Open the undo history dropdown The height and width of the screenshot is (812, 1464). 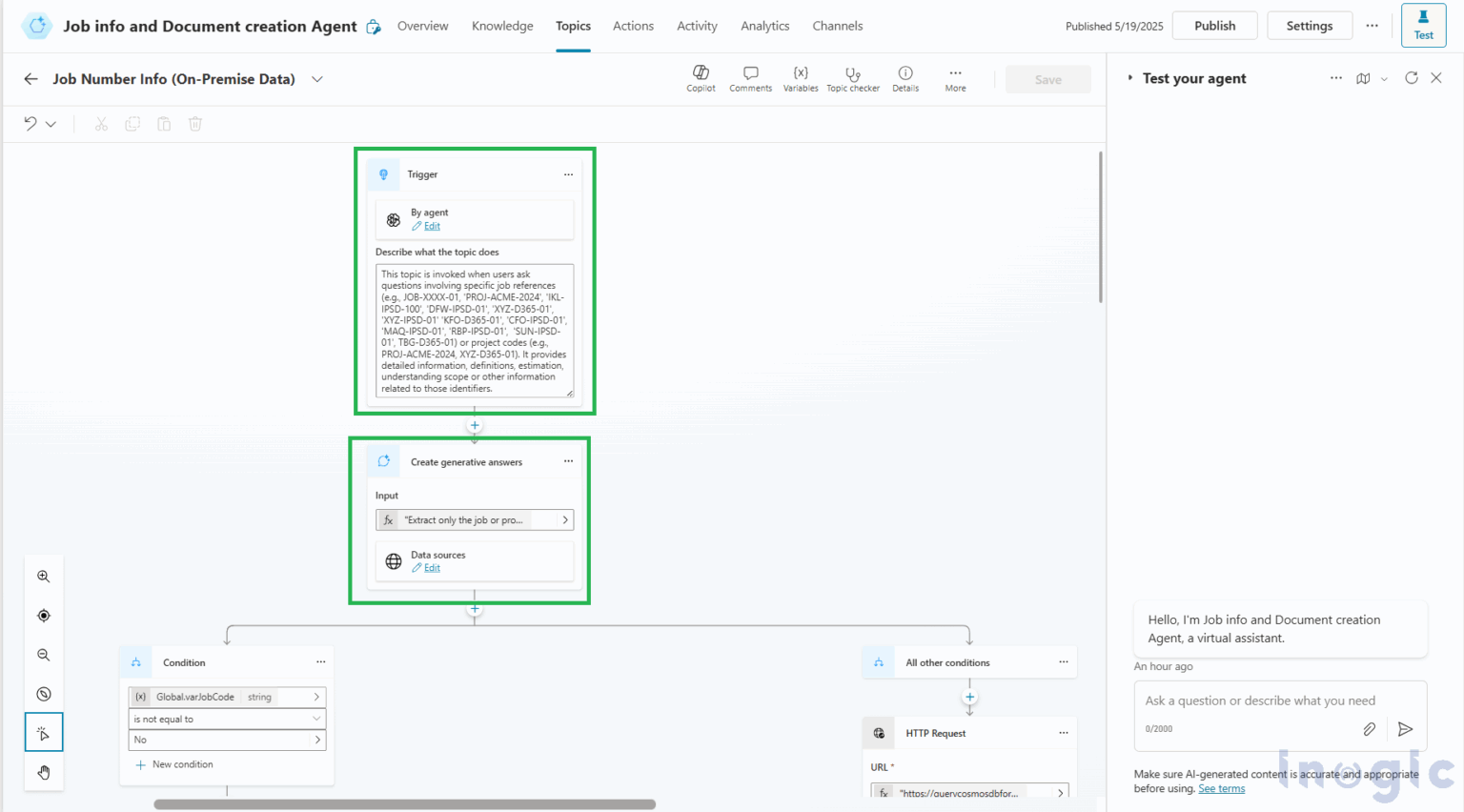point(51,123)
